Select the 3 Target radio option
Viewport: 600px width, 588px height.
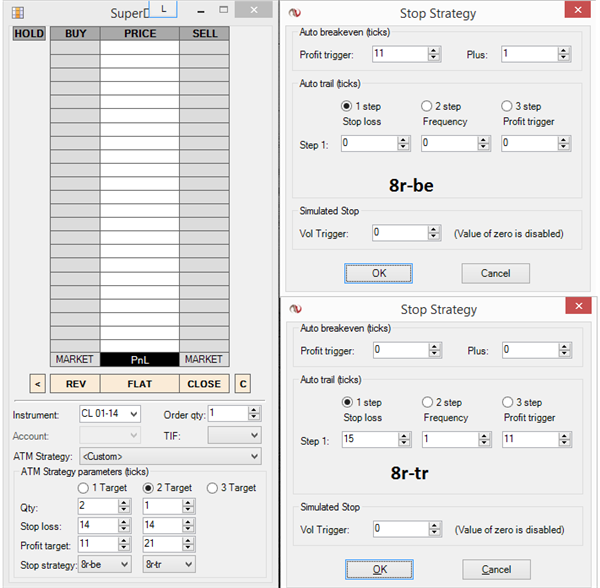tap(213, 488)
